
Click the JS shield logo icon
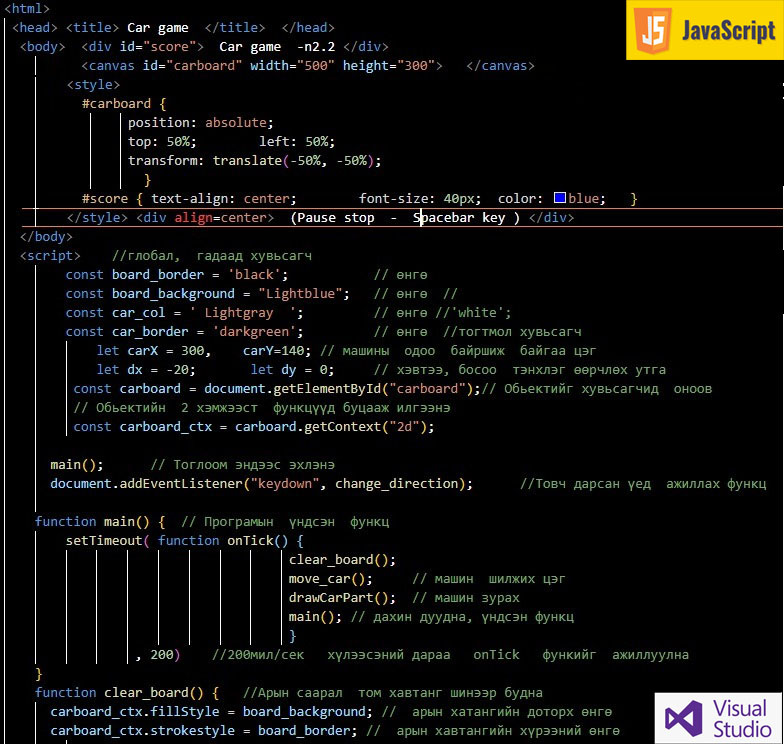(653, 33)
